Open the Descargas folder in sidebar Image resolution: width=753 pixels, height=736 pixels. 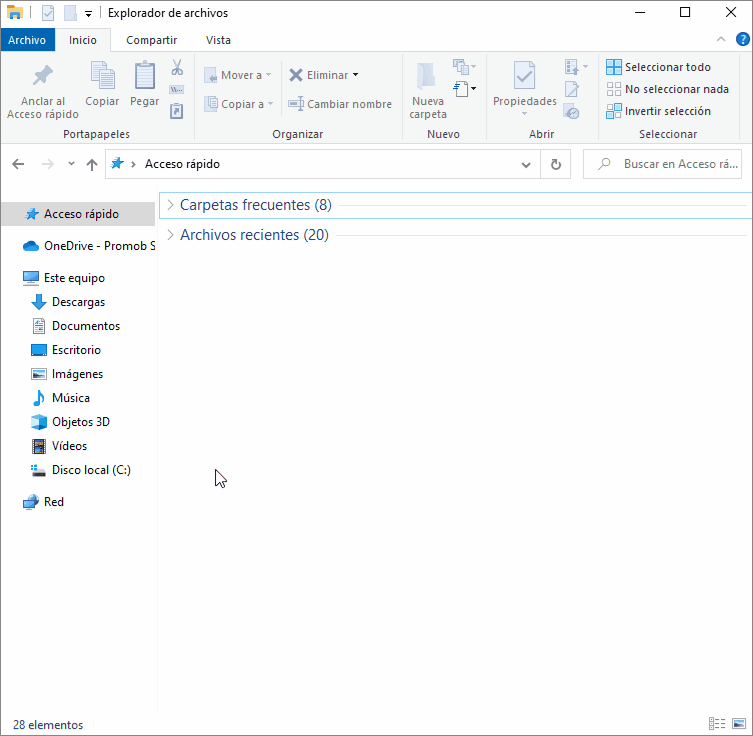pos(78,302)
